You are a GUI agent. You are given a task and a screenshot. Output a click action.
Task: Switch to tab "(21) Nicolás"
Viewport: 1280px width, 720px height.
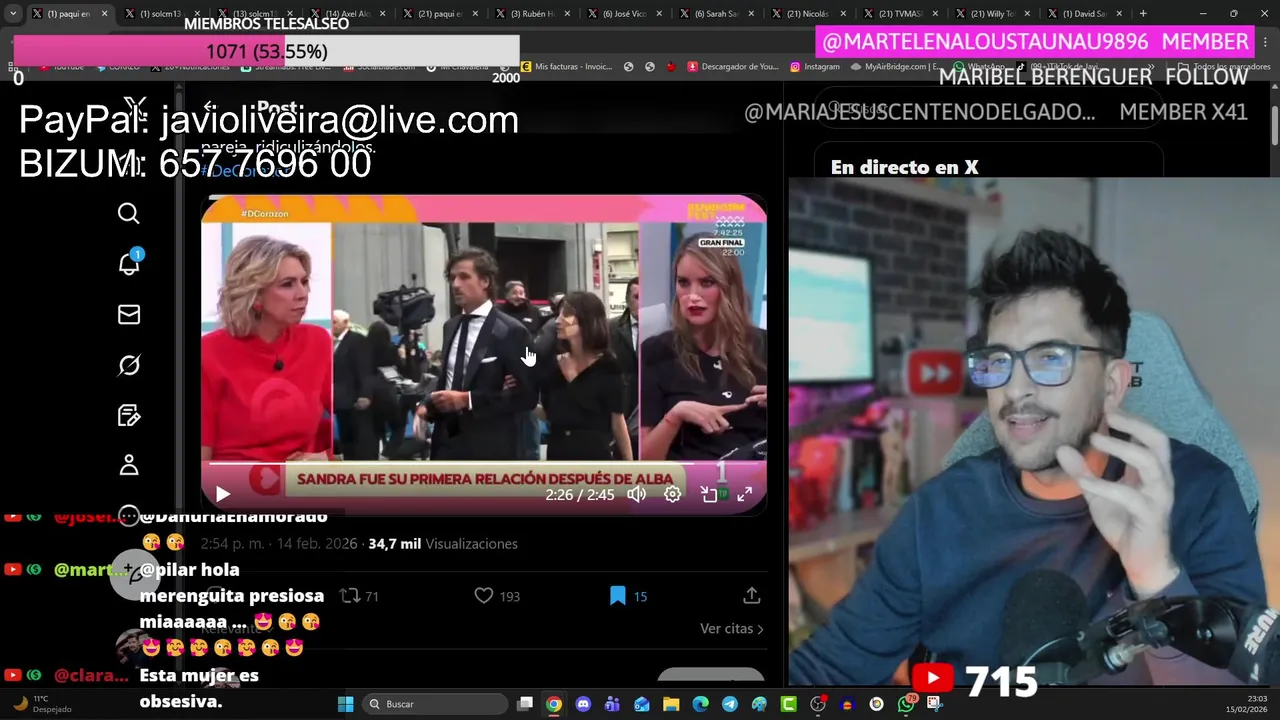[x=807, y=14]
